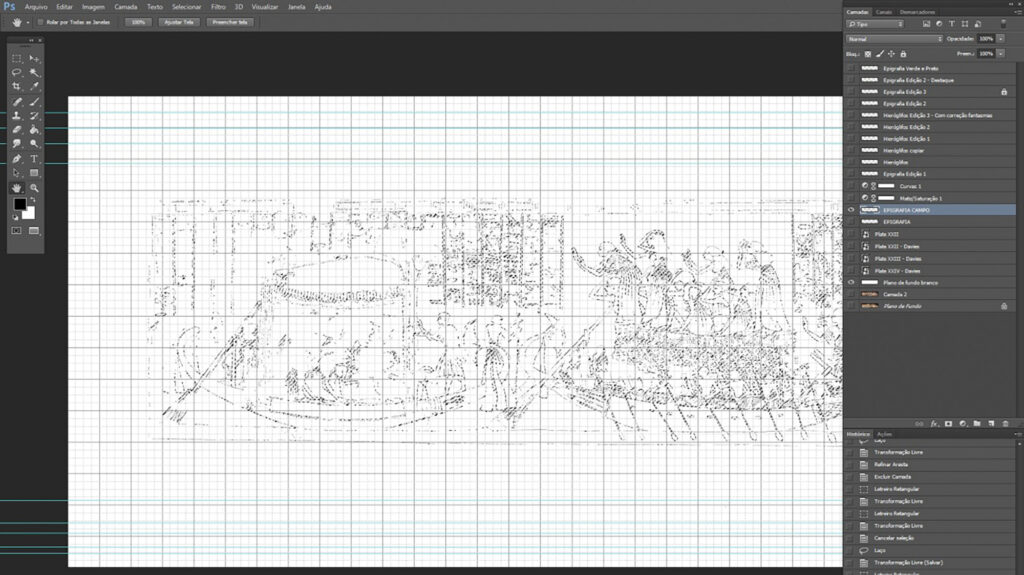The image size is (1024, 575).
Task: Open the Visualizar menu
Action: 264,7
